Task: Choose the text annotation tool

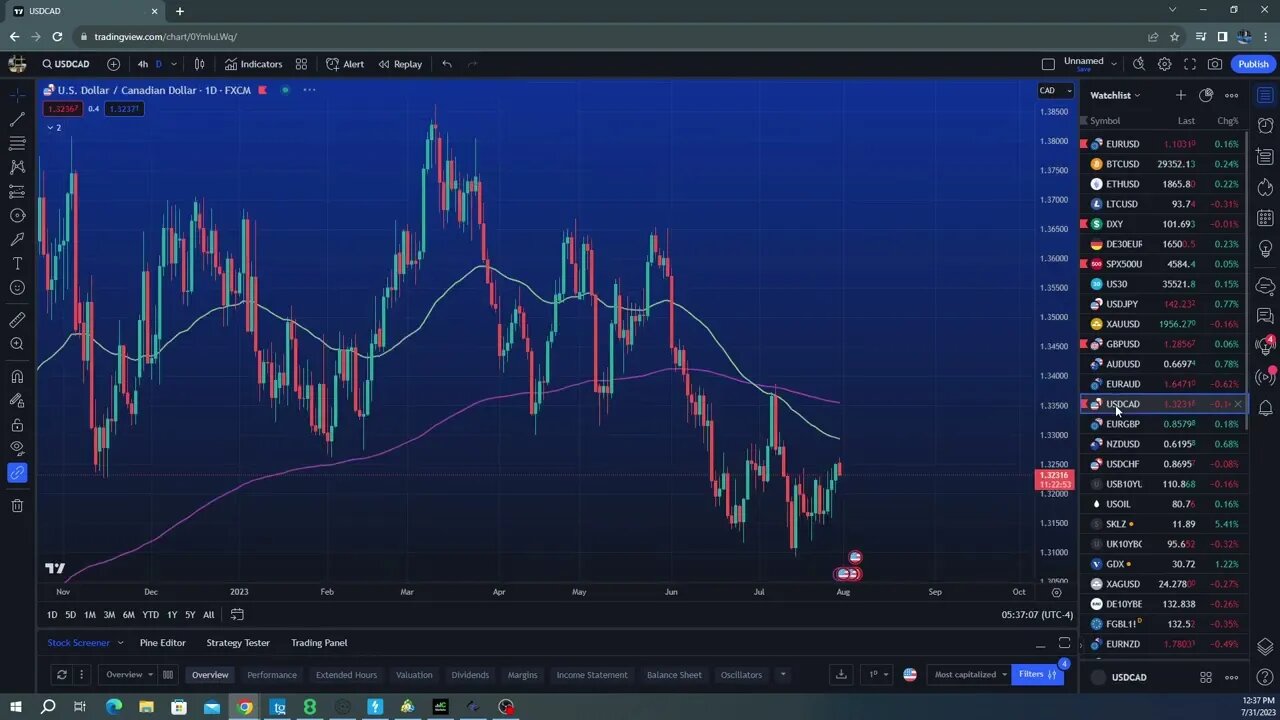Action: [17, 263]
